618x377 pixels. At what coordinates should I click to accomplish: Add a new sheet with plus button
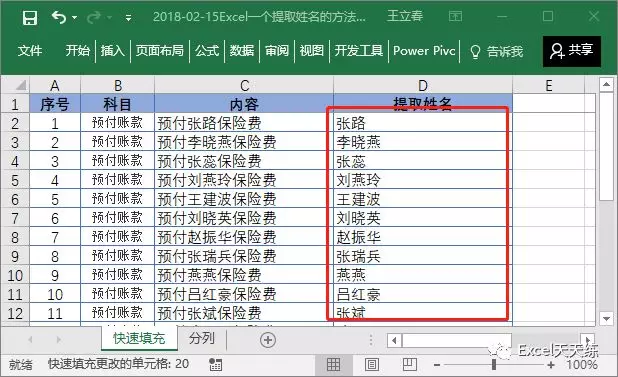(268, 340)
